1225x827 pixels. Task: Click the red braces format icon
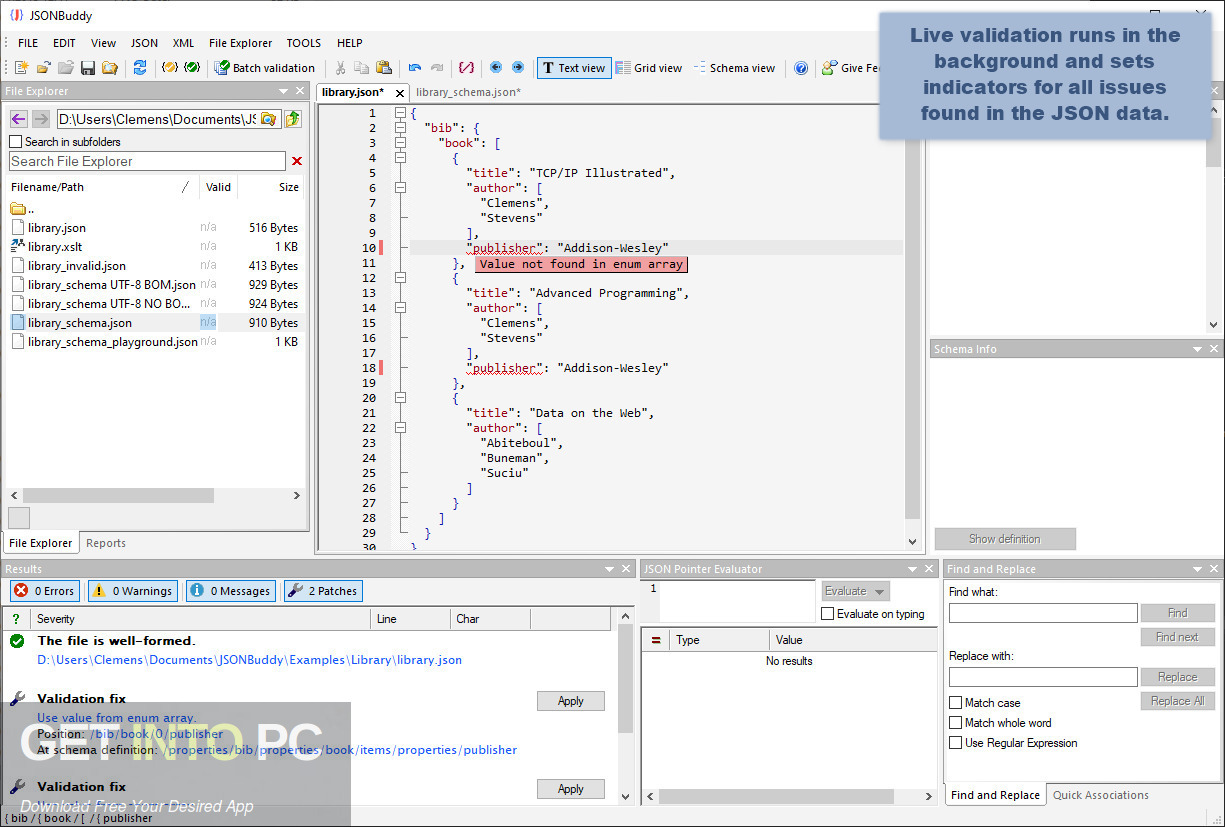tap(466, 68)
